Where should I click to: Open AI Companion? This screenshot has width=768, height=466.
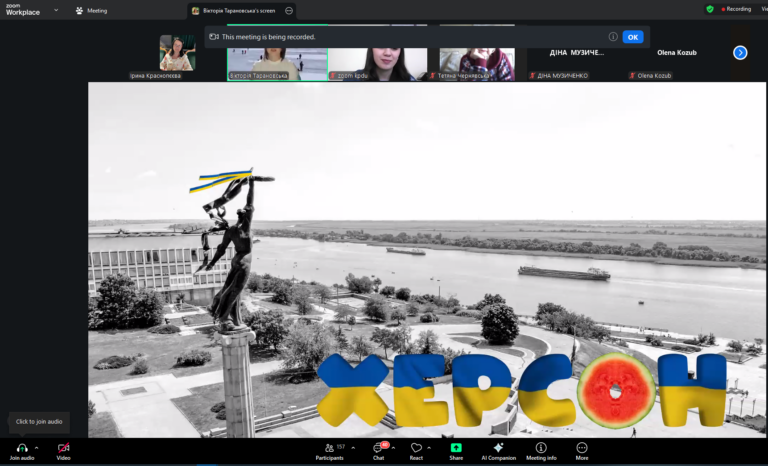point(499,451)
